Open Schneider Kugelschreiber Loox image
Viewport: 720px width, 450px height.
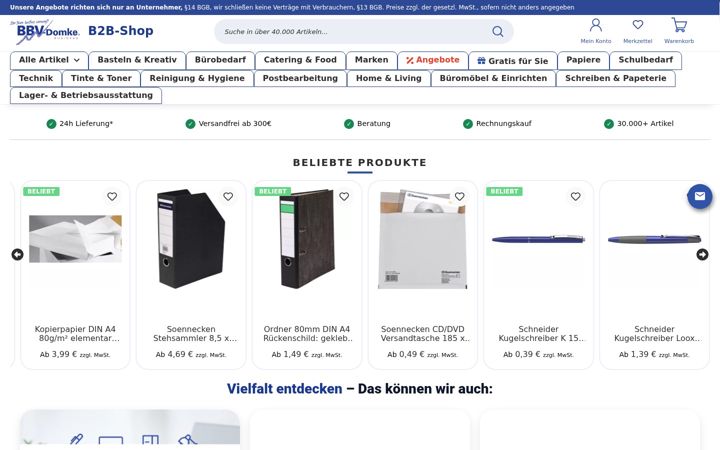[654, 239]
